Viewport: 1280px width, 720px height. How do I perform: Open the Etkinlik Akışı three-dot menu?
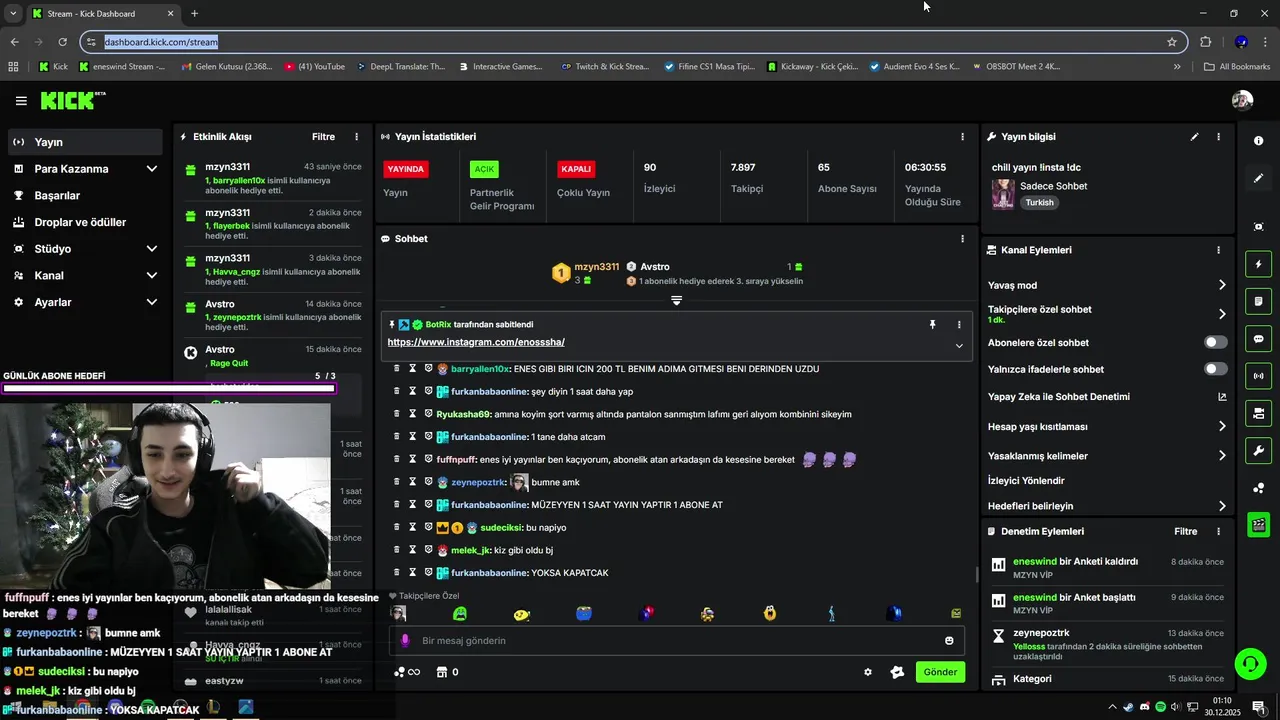[356, 137]
